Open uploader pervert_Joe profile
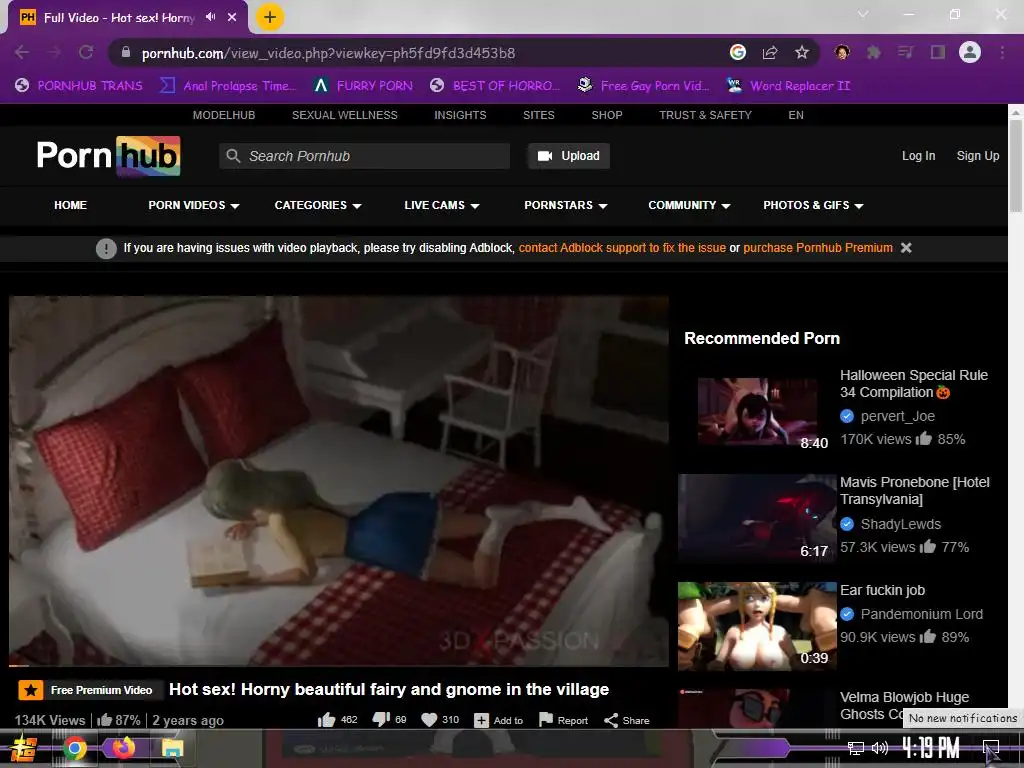Image resolution: width=1024 pixels, height=768 pixels. coord(897,416)
